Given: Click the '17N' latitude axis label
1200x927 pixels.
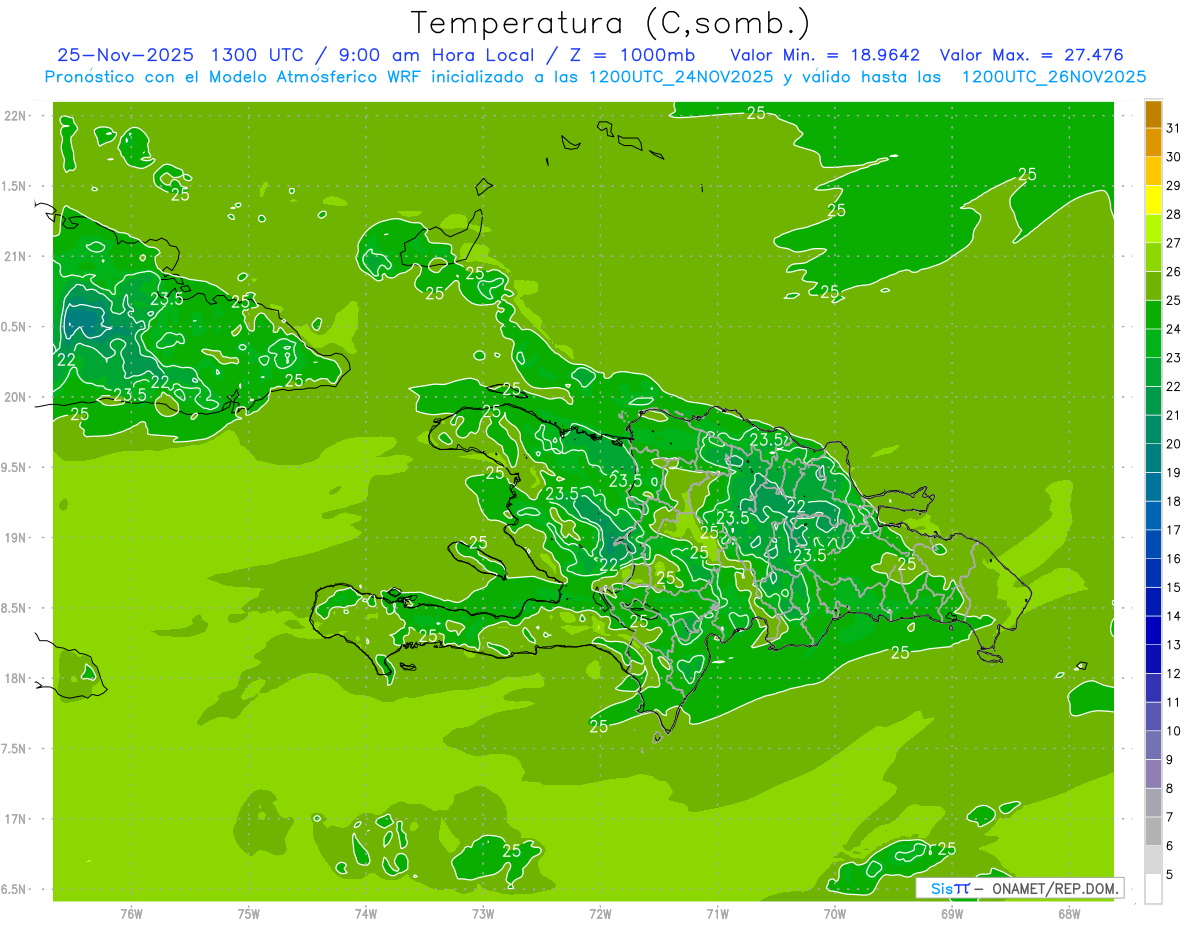Looking at the screenshot, I should tap(16, 819).
